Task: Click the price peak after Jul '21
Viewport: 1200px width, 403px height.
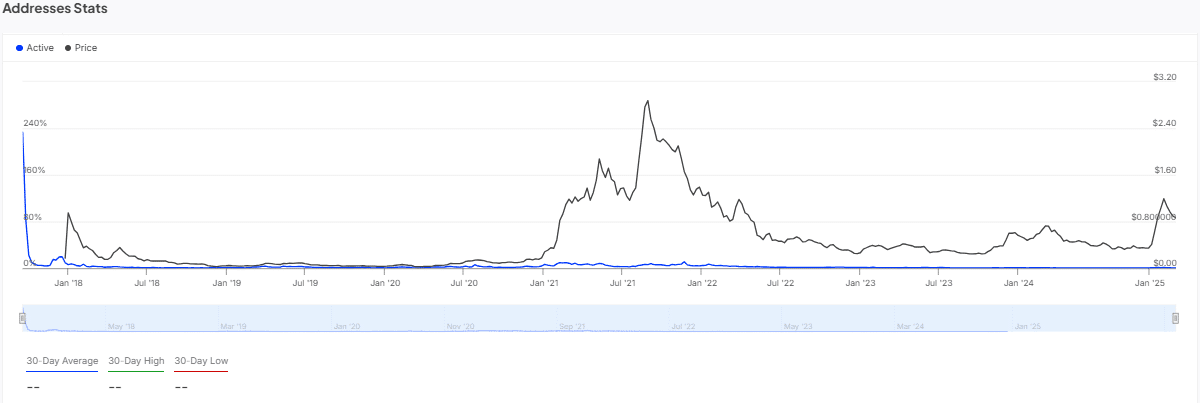Action: point(648,101)
